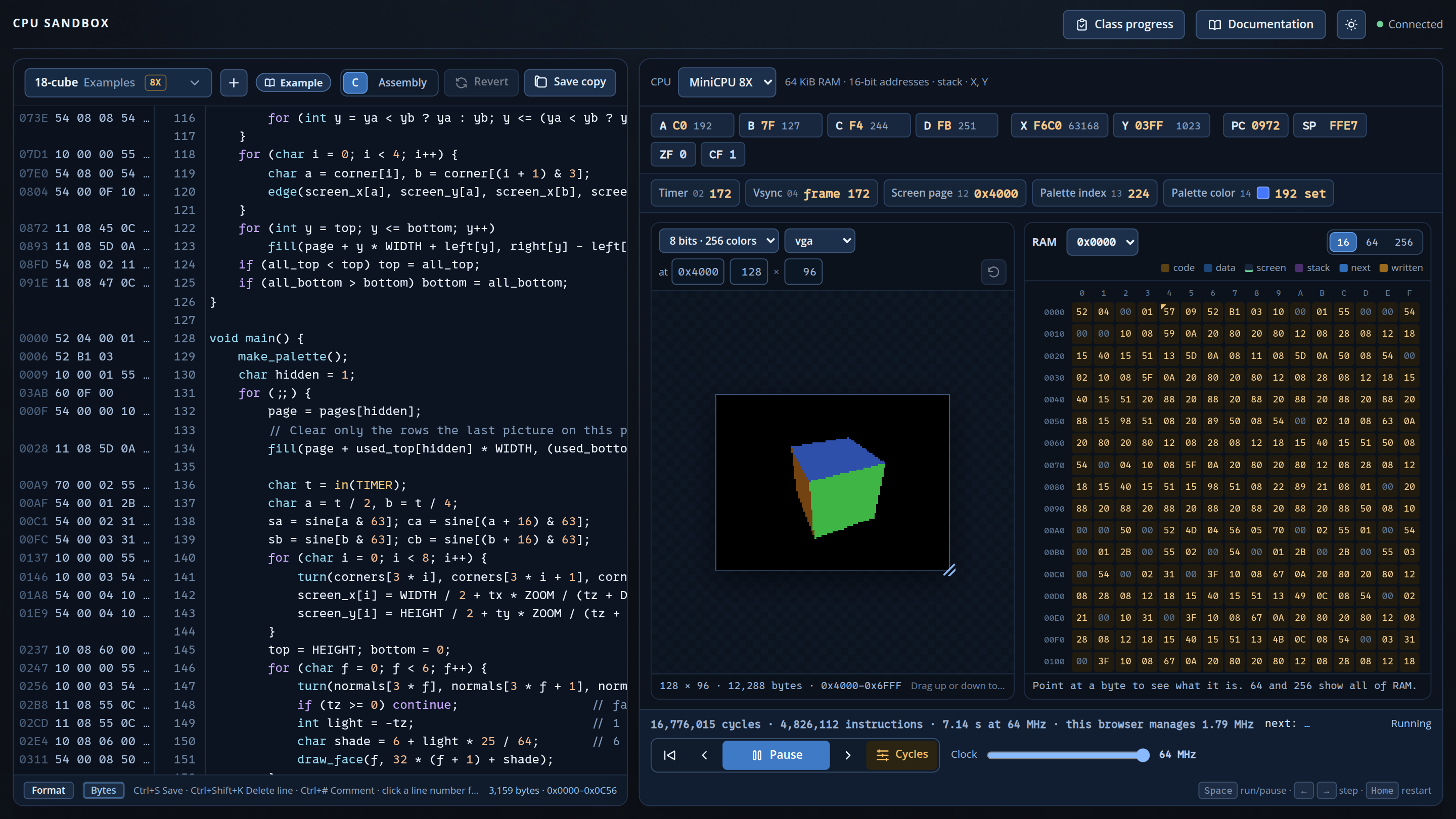Open the 18-cube Examples program dropdown
This screenshot has height=819, width=1456.
(118, 82)
